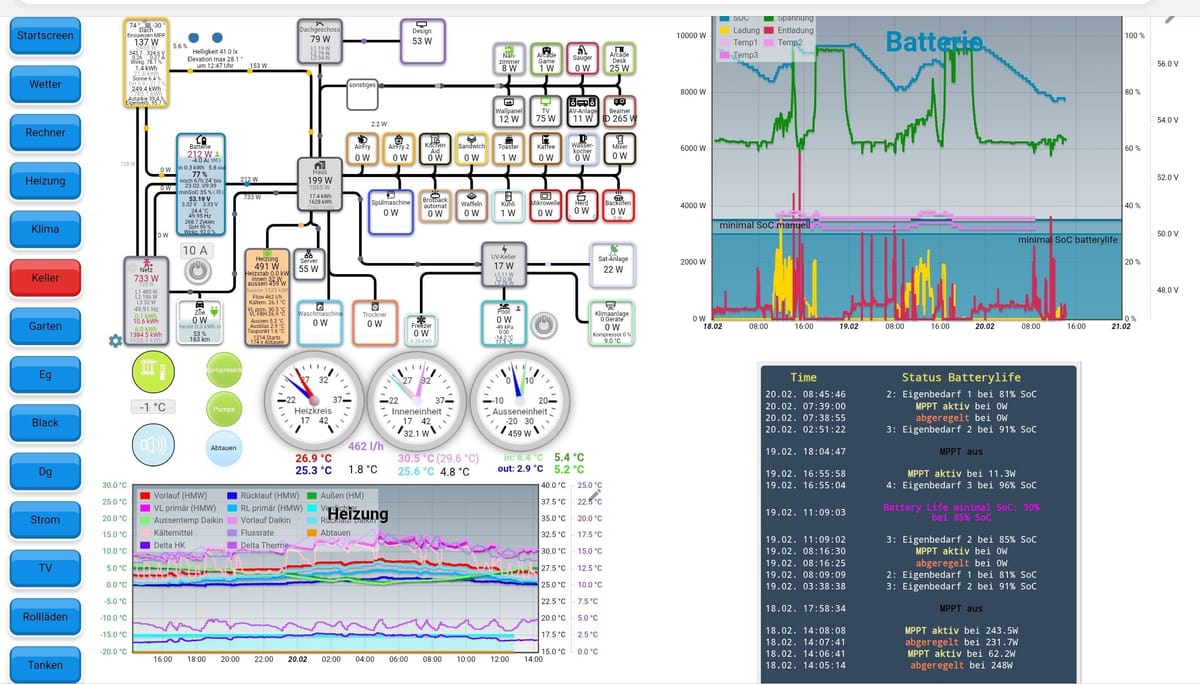Open the Startscreen view
The width and height of the screenshot is (1200, 684).
click(45, 36)
